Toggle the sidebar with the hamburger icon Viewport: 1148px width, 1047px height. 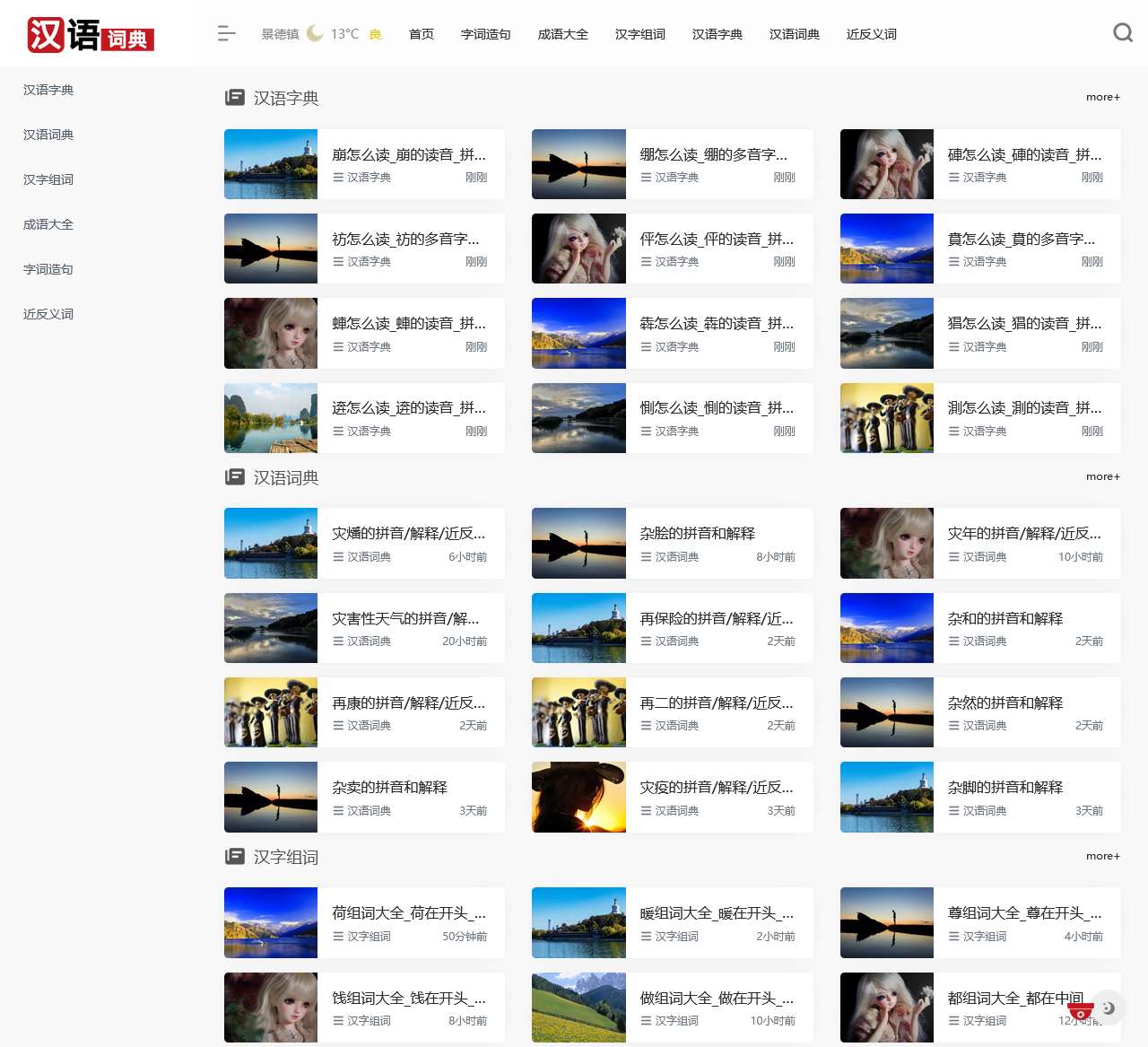(226, 34)
